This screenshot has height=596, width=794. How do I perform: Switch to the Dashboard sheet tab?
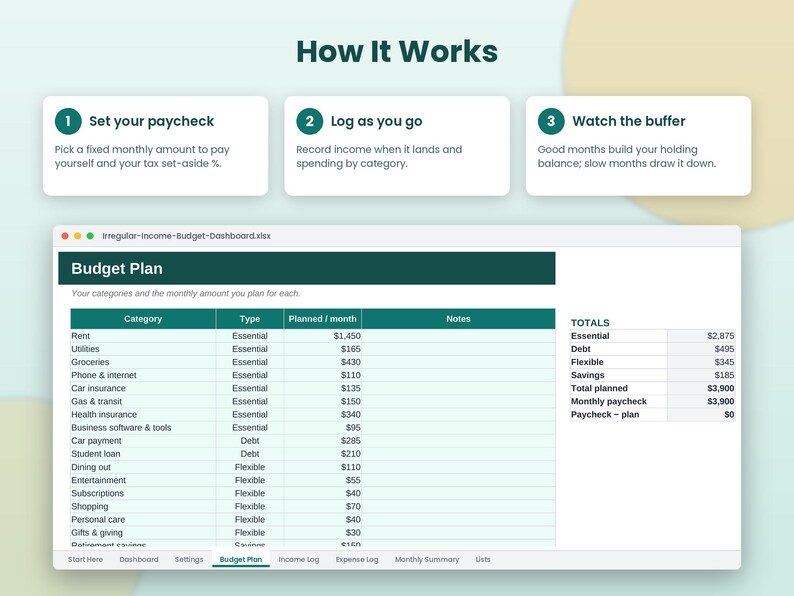pyautogui.click(x=139, y=560)
